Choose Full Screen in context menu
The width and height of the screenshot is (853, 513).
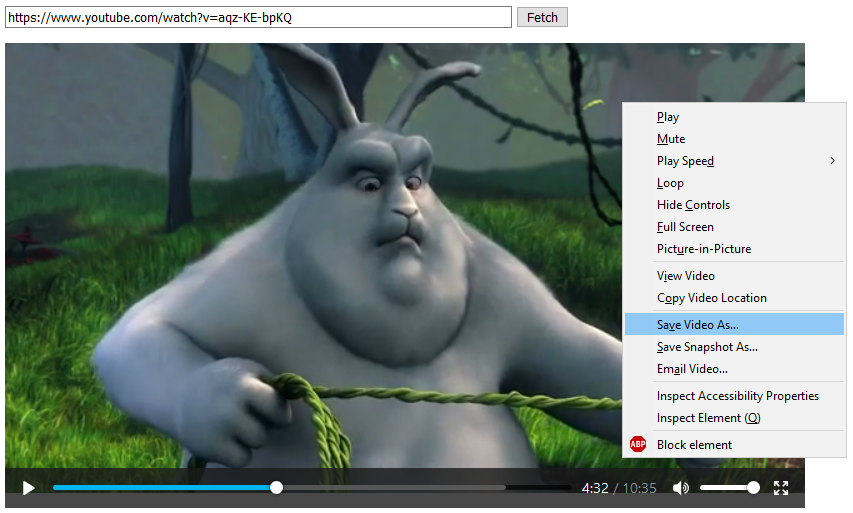coord(734,227)
